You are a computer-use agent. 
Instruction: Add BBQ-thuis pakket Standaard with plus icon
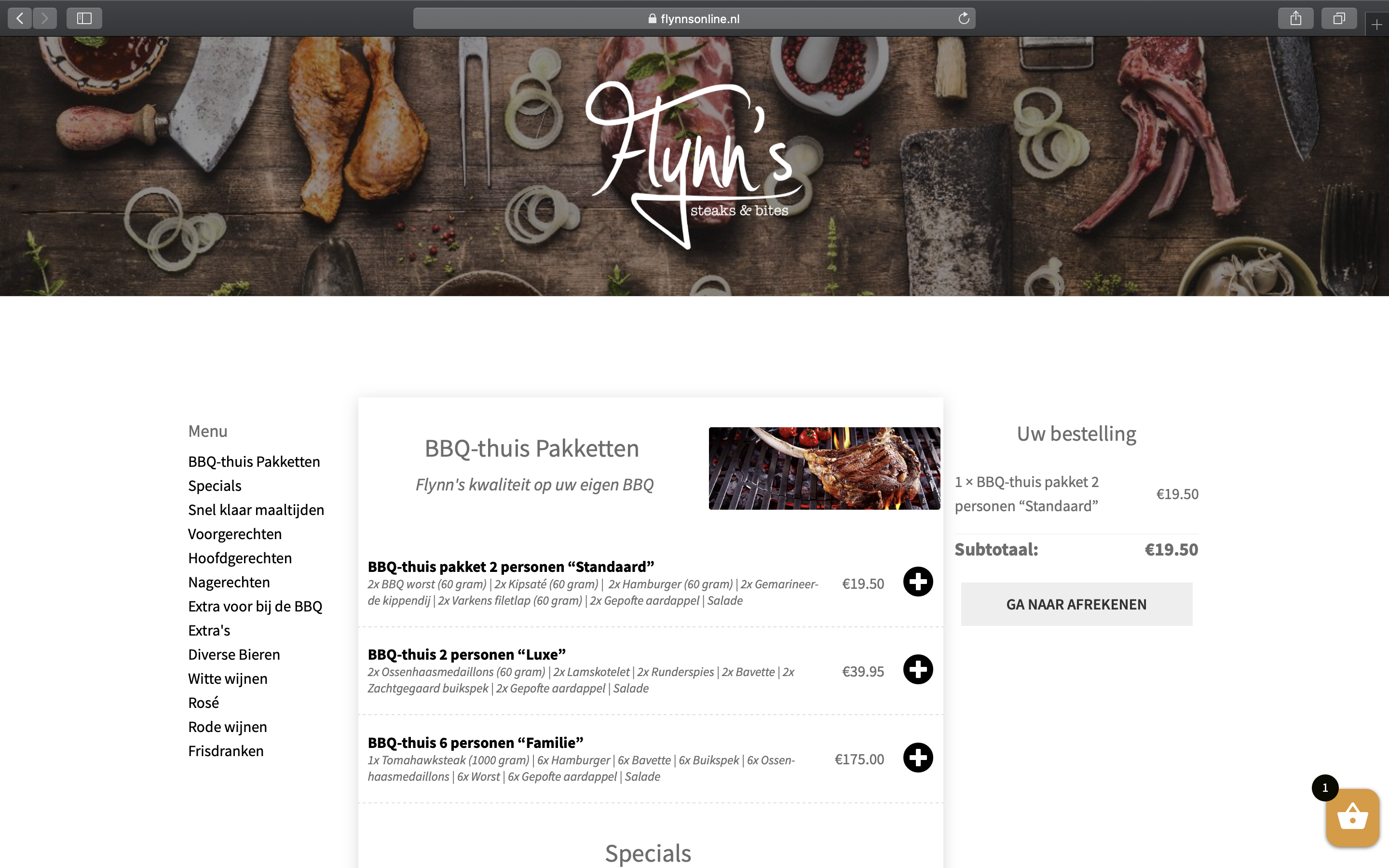click(x=918, y=582)
